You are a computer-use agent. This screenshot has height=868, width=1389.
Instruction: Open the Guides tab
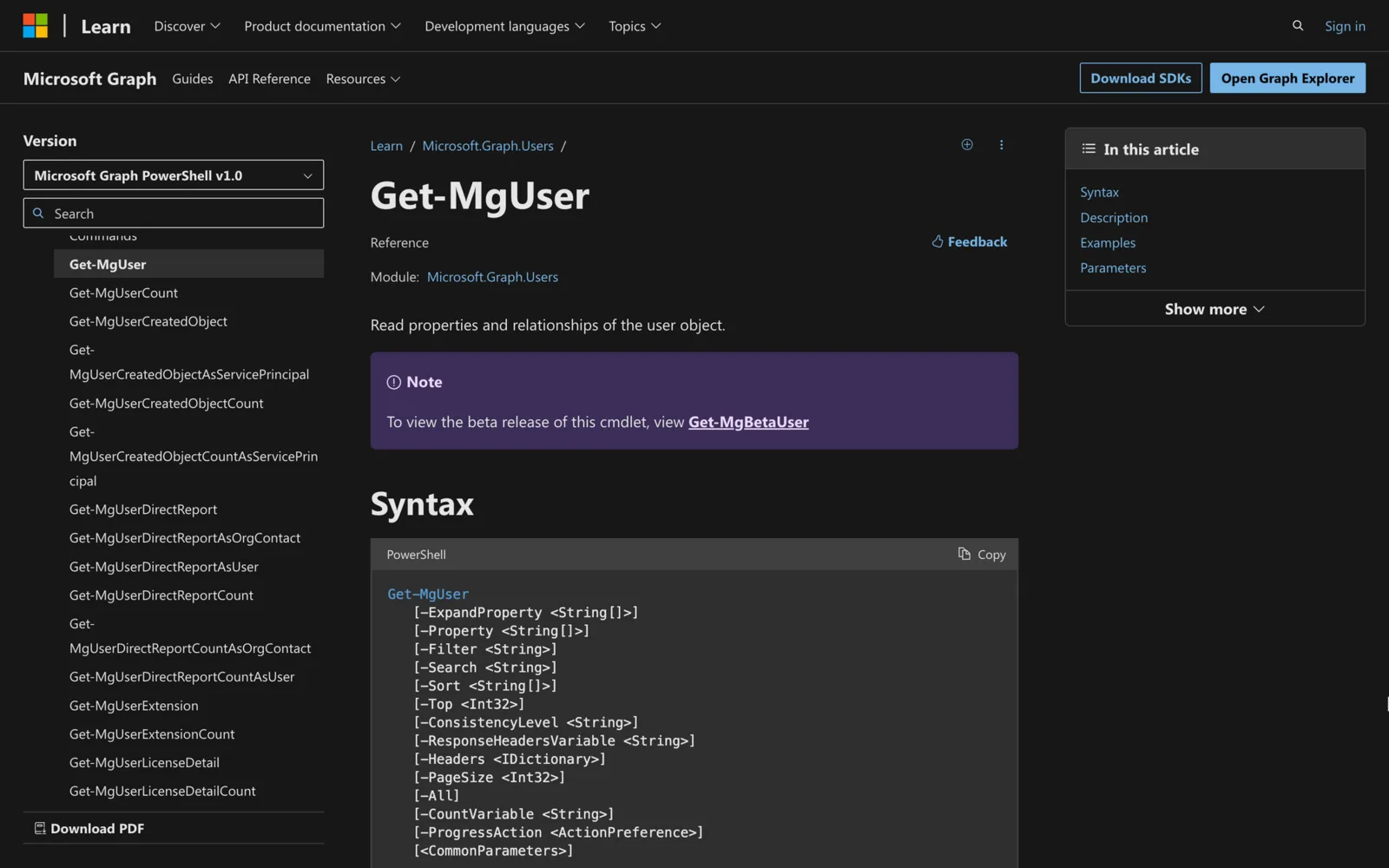point(193,79)
